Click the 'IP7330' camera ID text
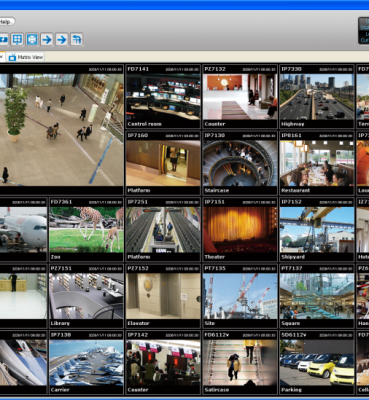The image size is (369, 400). click(291, 69)
